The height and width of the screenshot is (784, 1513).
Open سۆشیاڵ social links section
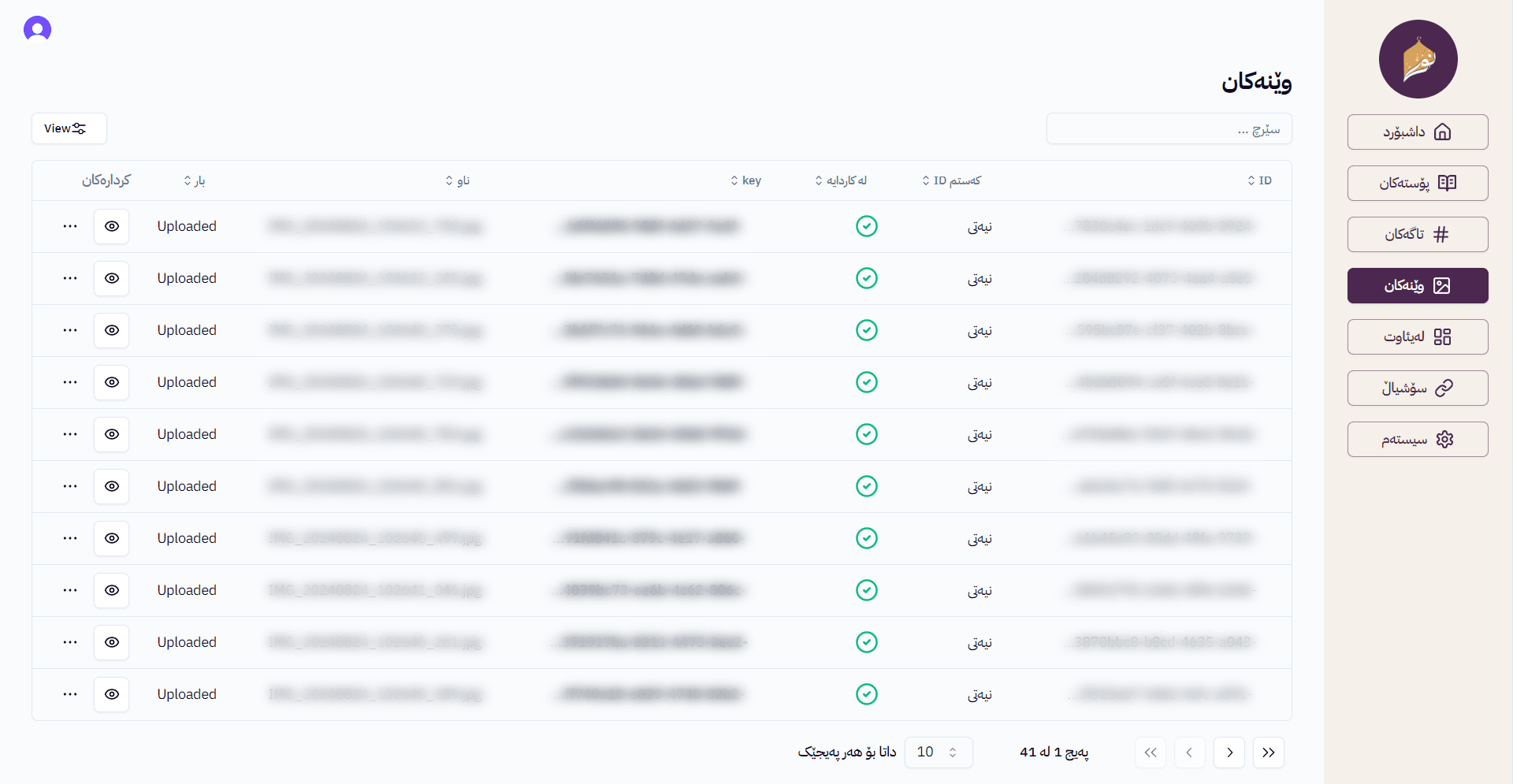coord(1417,388)
